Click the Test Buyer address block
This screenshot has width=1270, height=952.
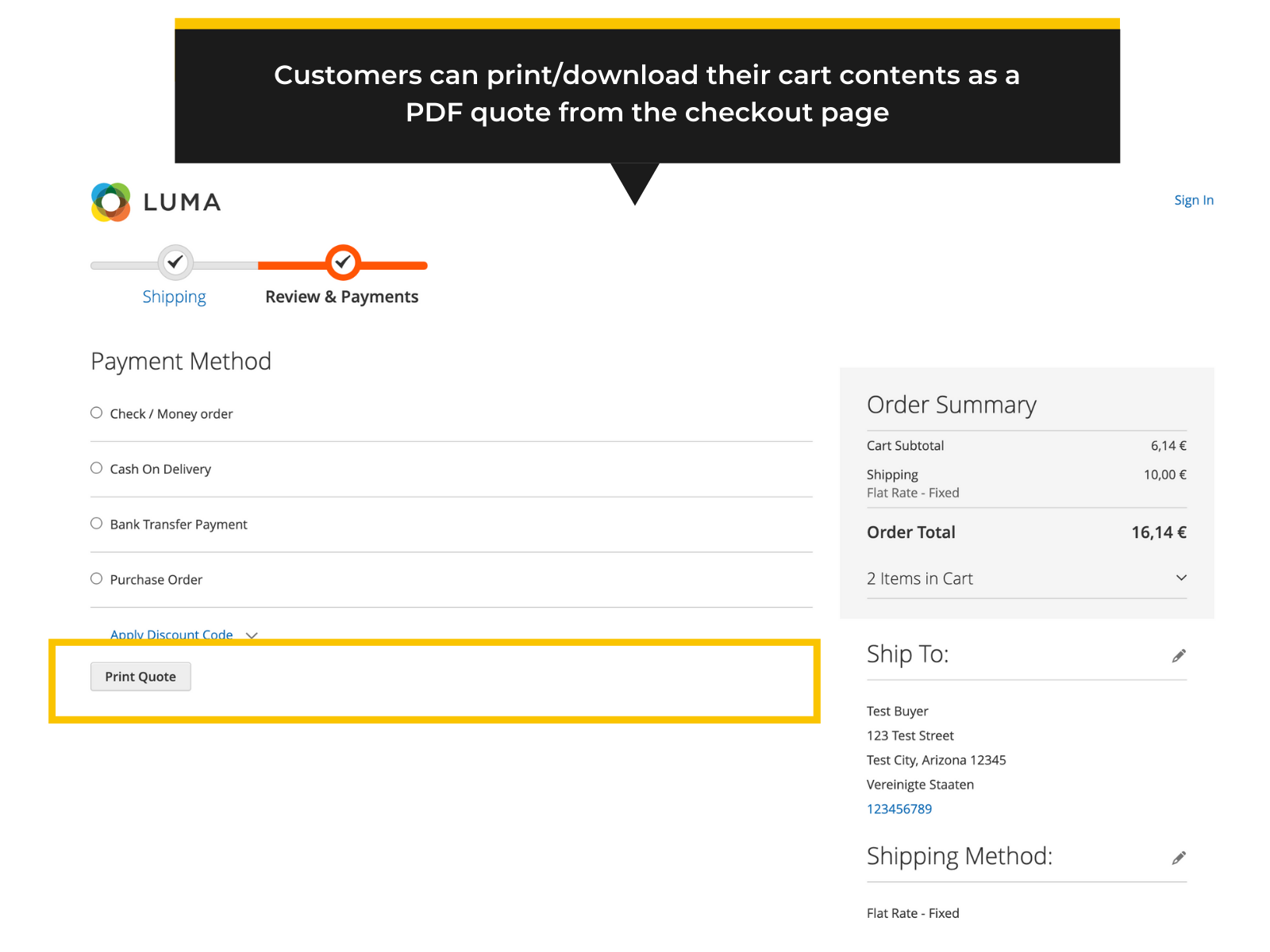[897, 711]
